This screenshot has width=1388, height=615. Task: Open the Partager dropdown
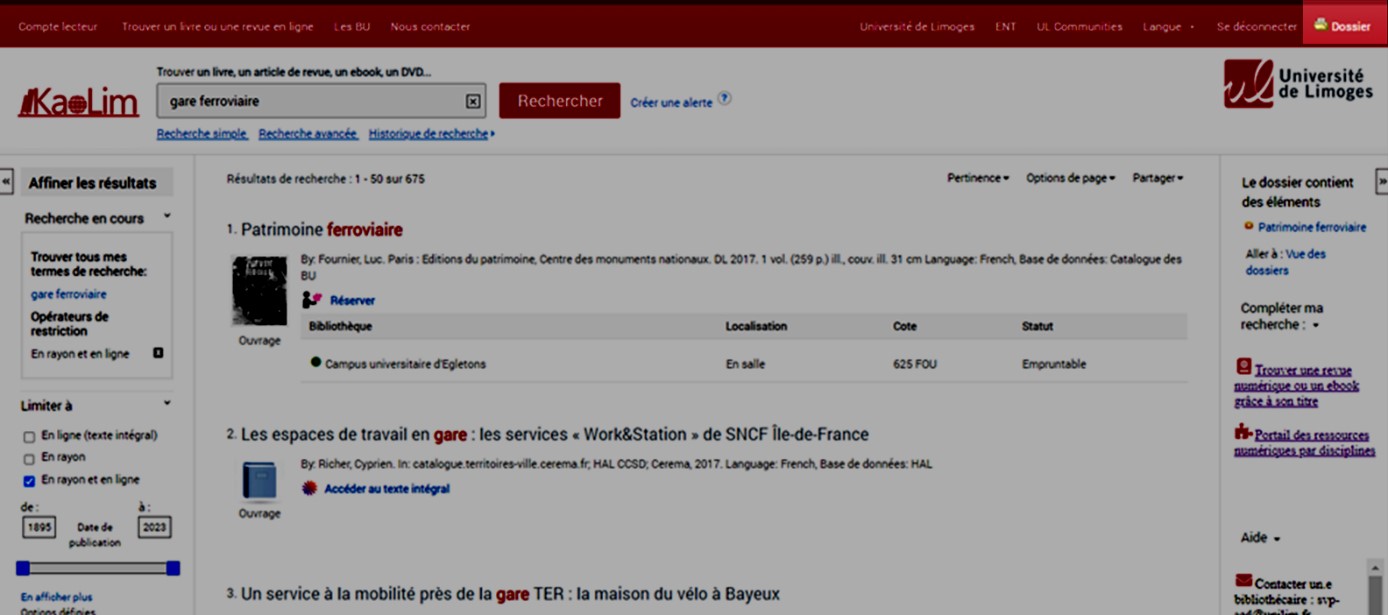pos(1157,178)
